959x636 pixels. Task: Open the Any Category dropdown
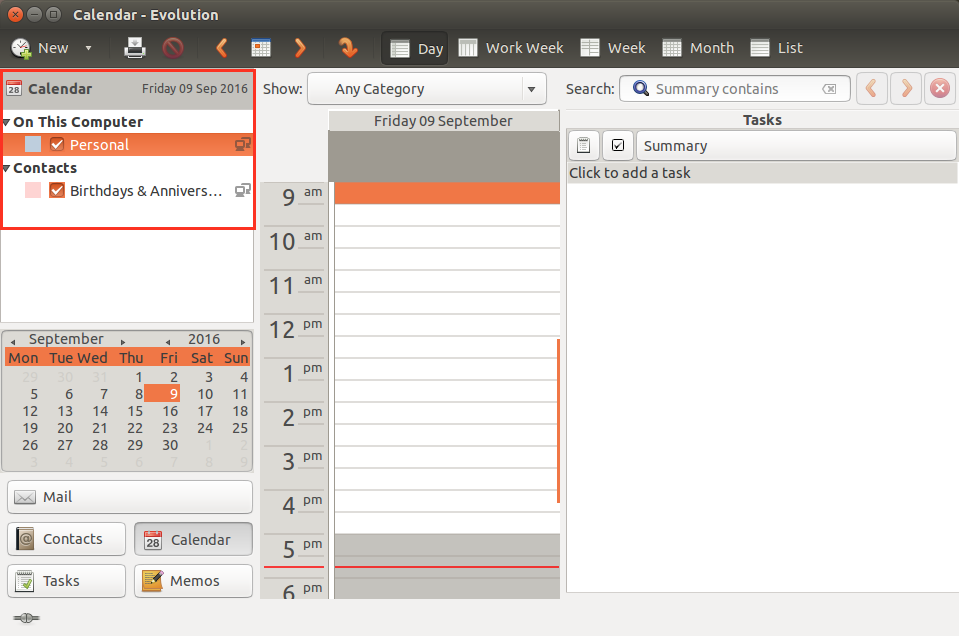coord(427,89)
